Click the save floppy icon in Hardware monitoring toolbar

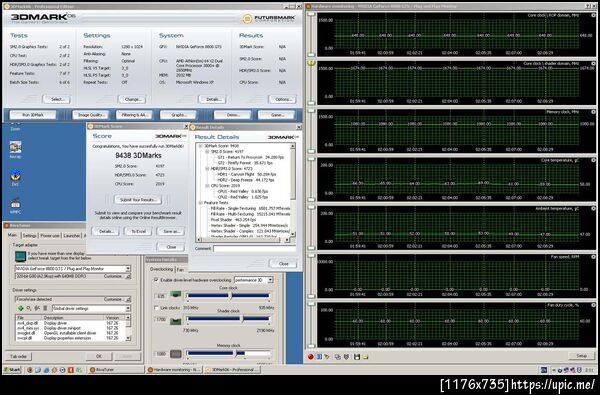click(x=357, y=357)
